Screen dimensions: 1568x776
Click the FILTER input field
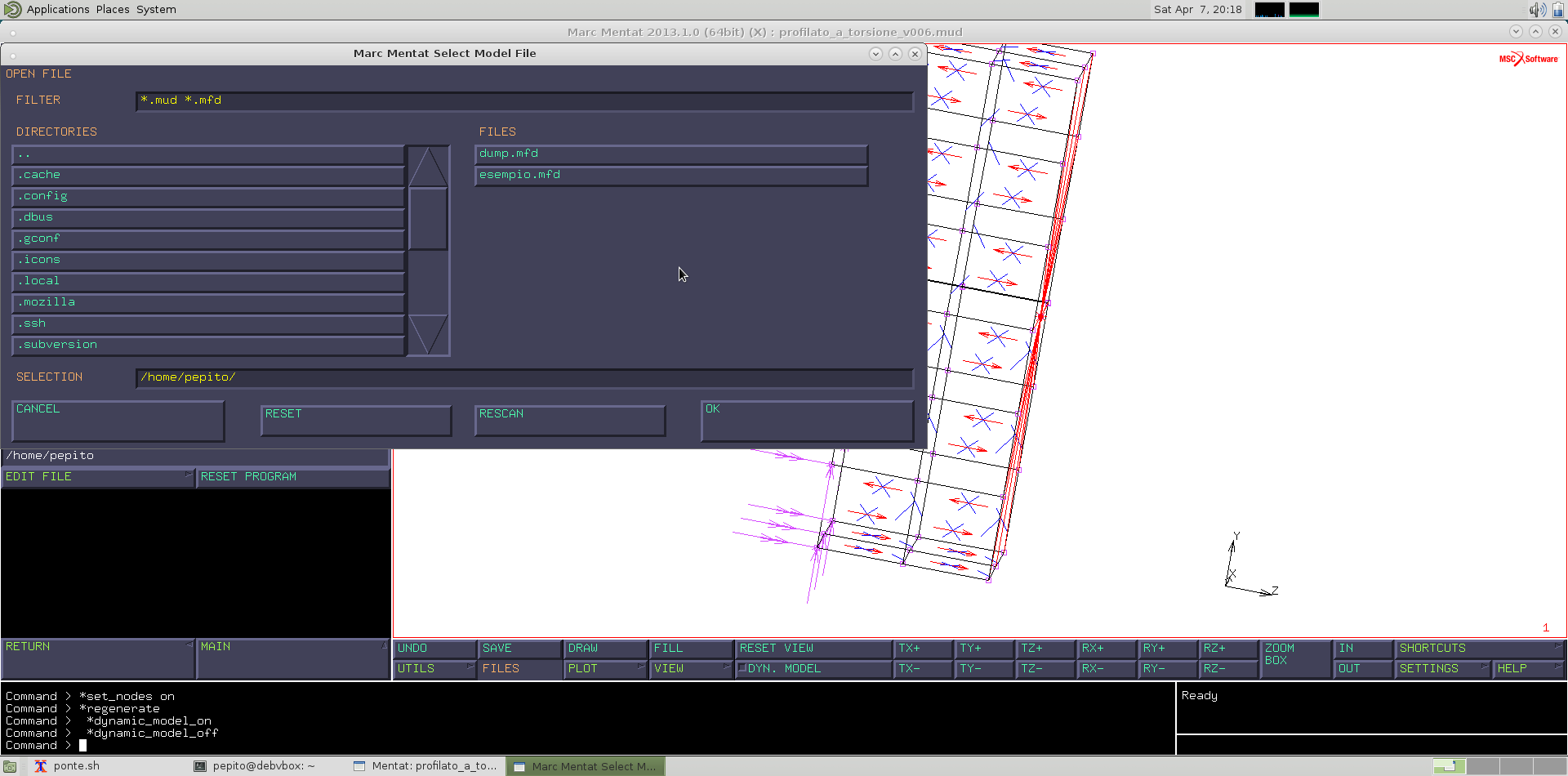tap(523, 100)
